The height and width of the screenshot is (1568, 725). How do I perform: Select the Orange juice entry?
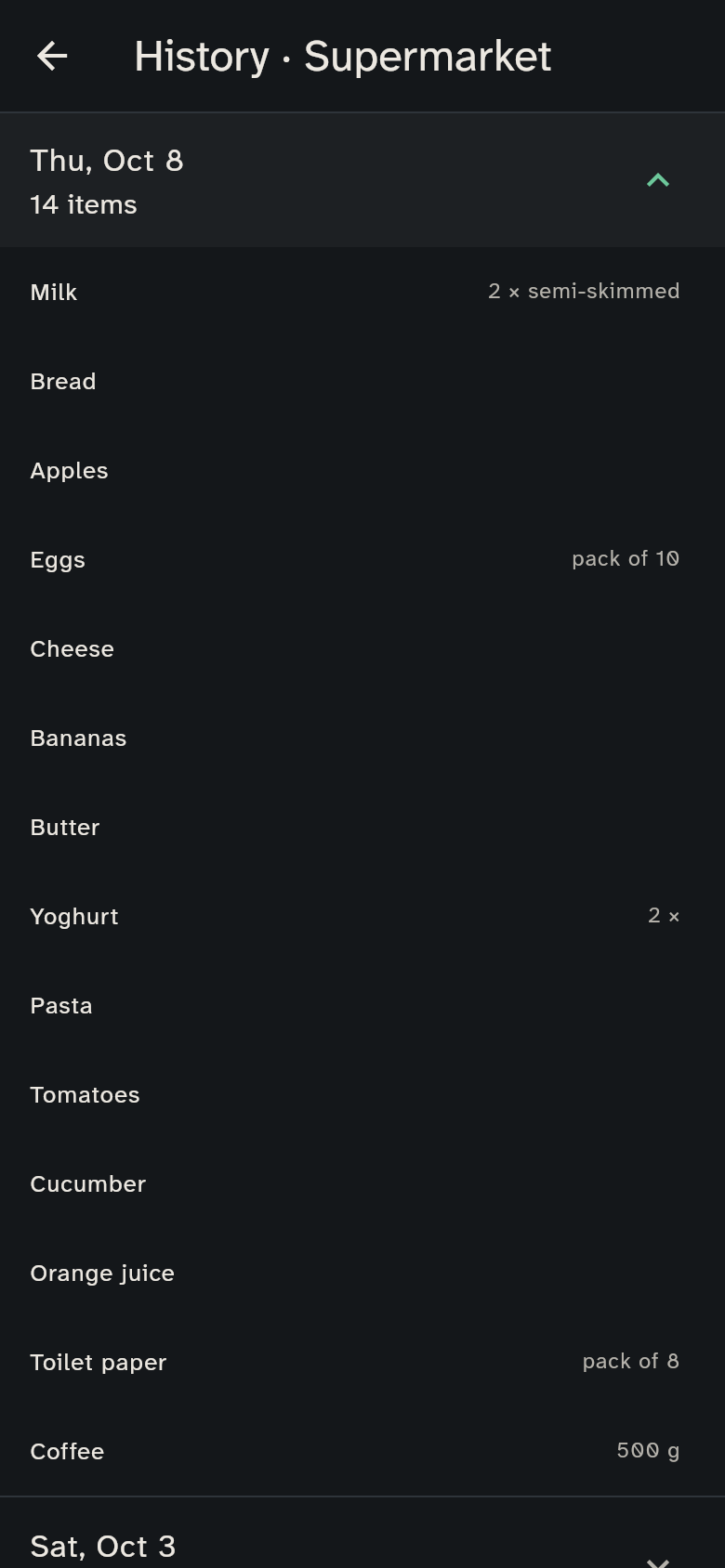(362, 1273)
